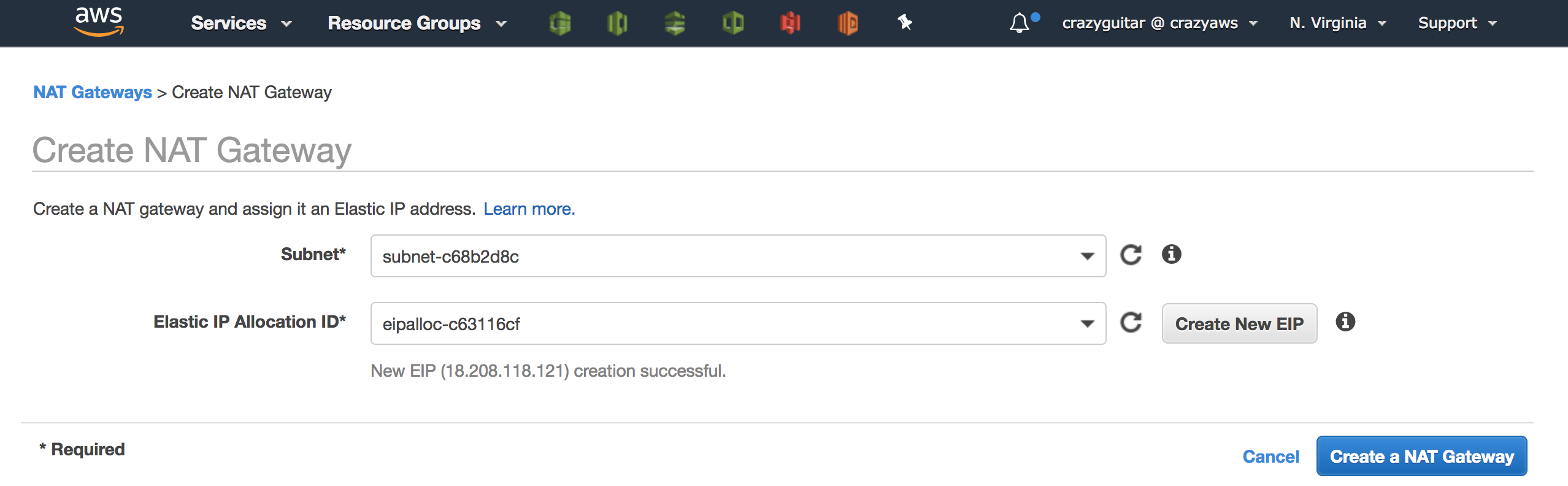Show info for Elastic IP Allocation ID
The image size is (1568, 486).
(1345, 322)
